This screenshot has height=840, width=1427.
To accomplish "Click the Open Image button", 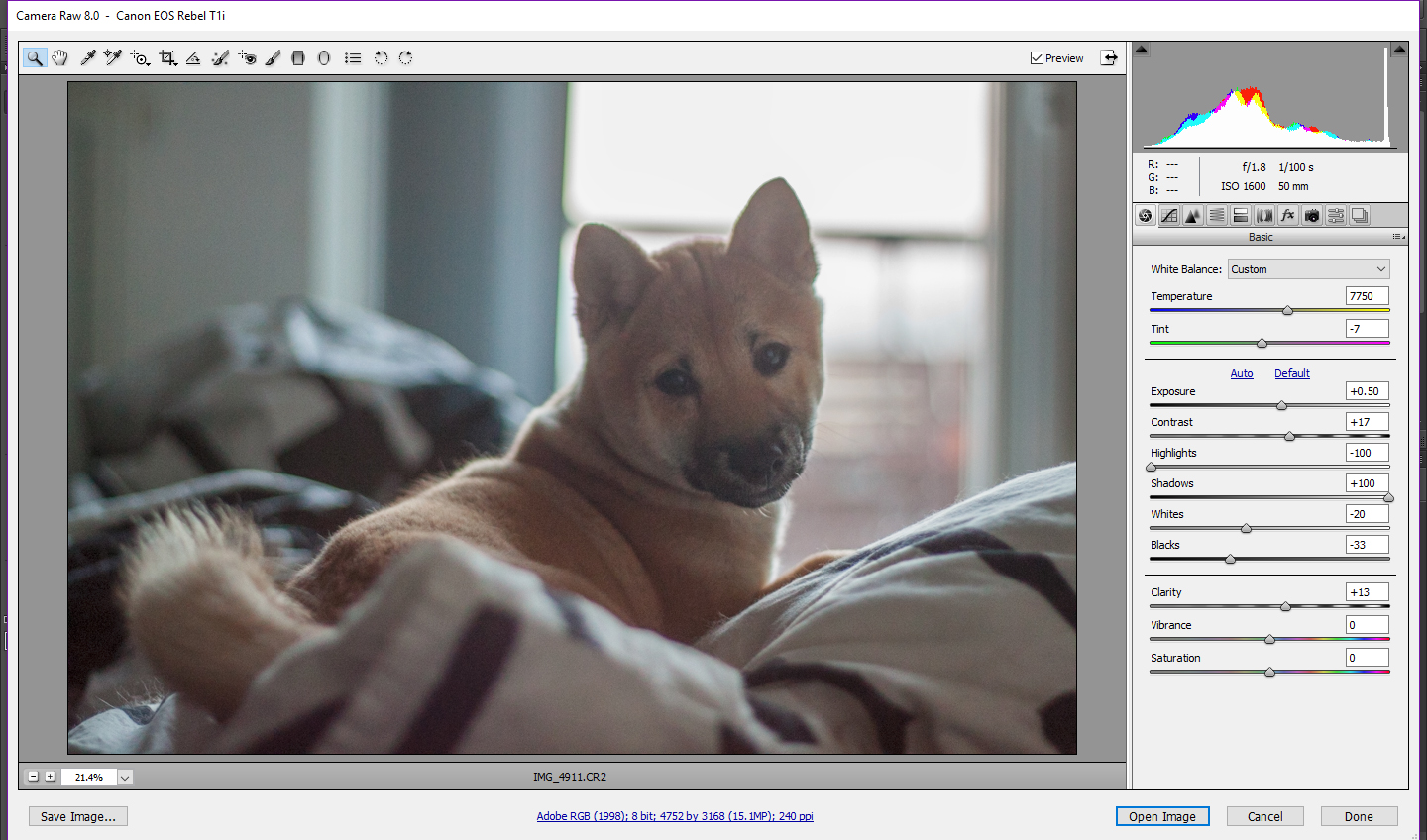I will 1162,817.
